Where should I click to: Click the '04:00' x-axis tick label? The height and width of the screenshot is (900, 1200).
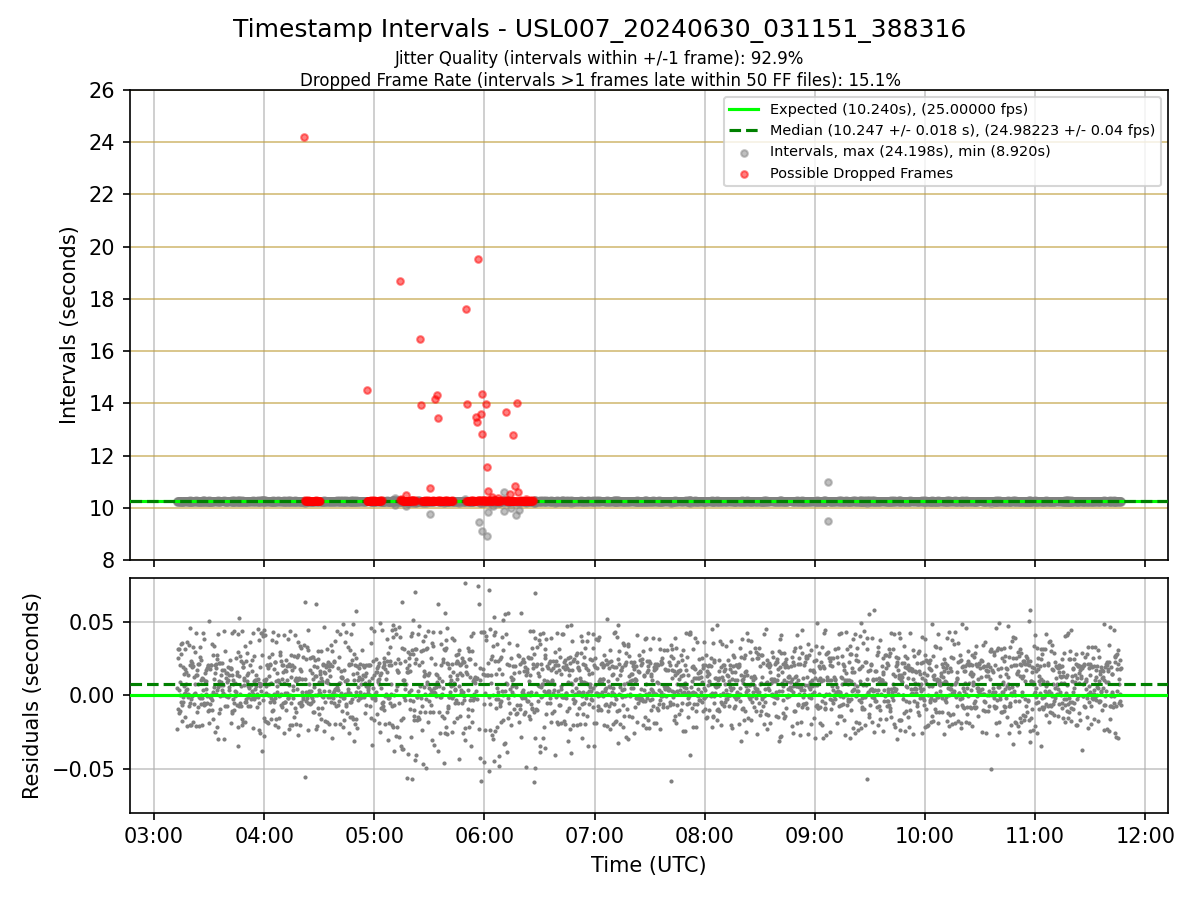pyautogui.click(x=263, y=834)
